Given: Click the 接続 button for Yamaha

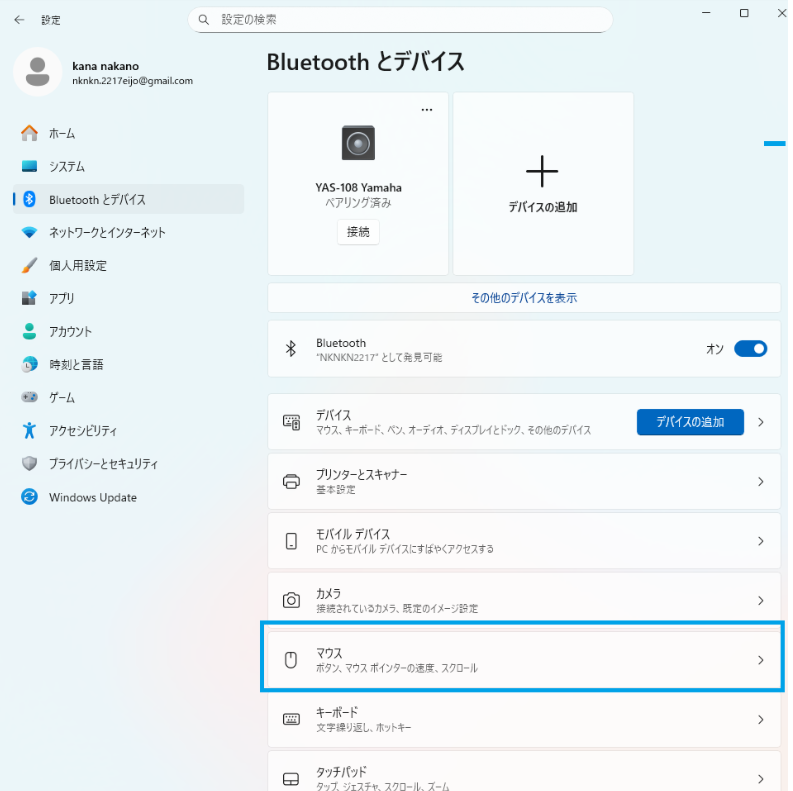Looking at the screenshot, I should pos(358,232).
